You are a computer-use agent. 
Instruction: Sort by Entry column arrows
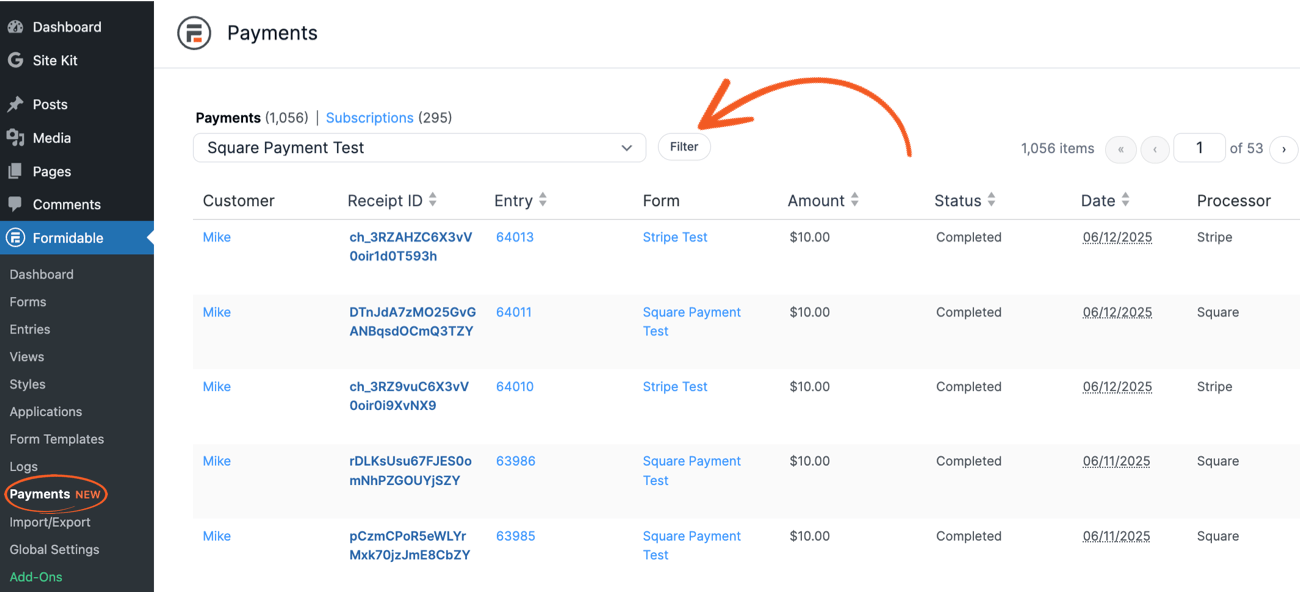pyautogui.click(x=543, y=200)
